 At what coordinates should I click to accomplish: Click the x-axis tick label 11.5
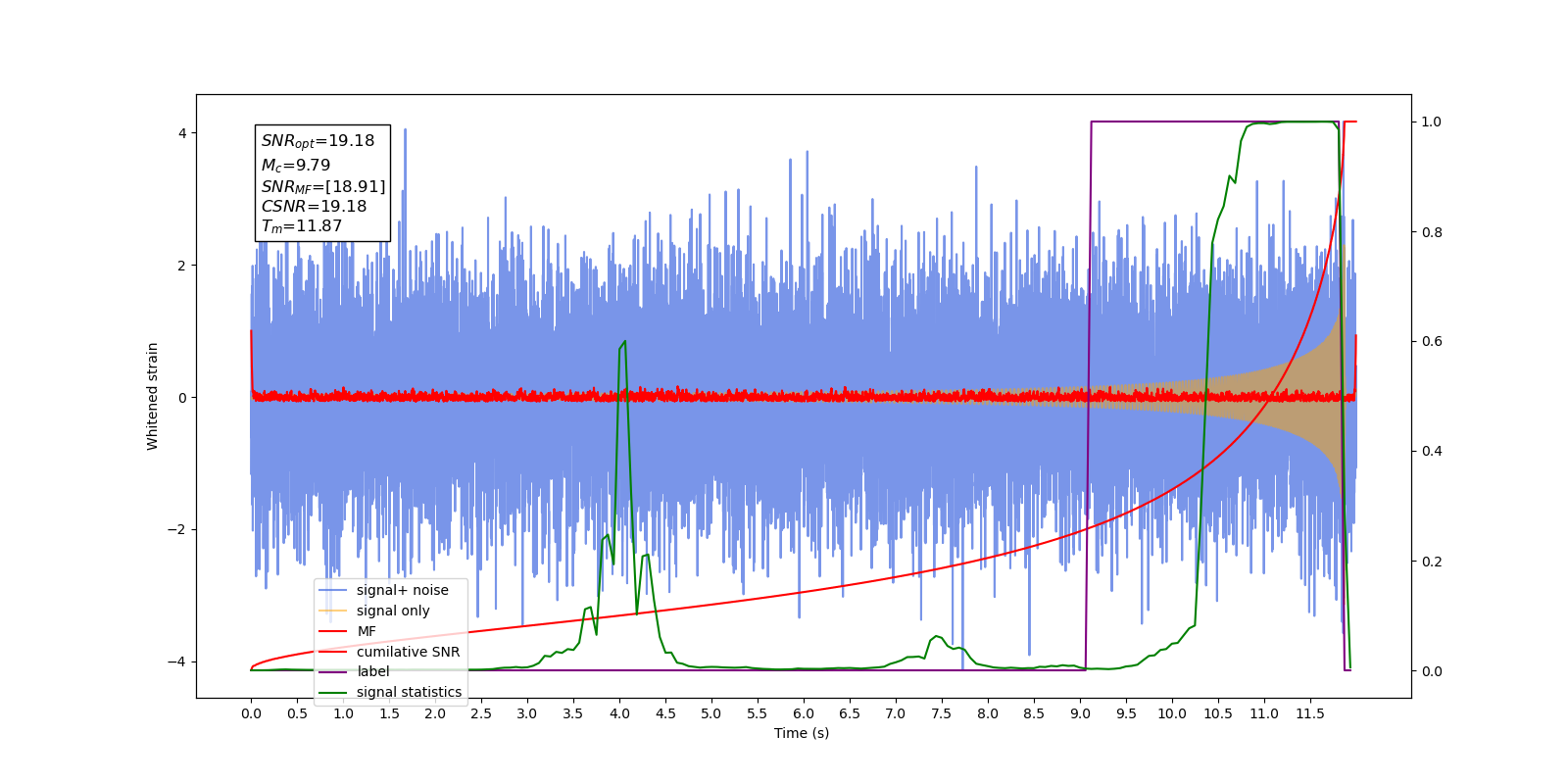point(1310,713)
